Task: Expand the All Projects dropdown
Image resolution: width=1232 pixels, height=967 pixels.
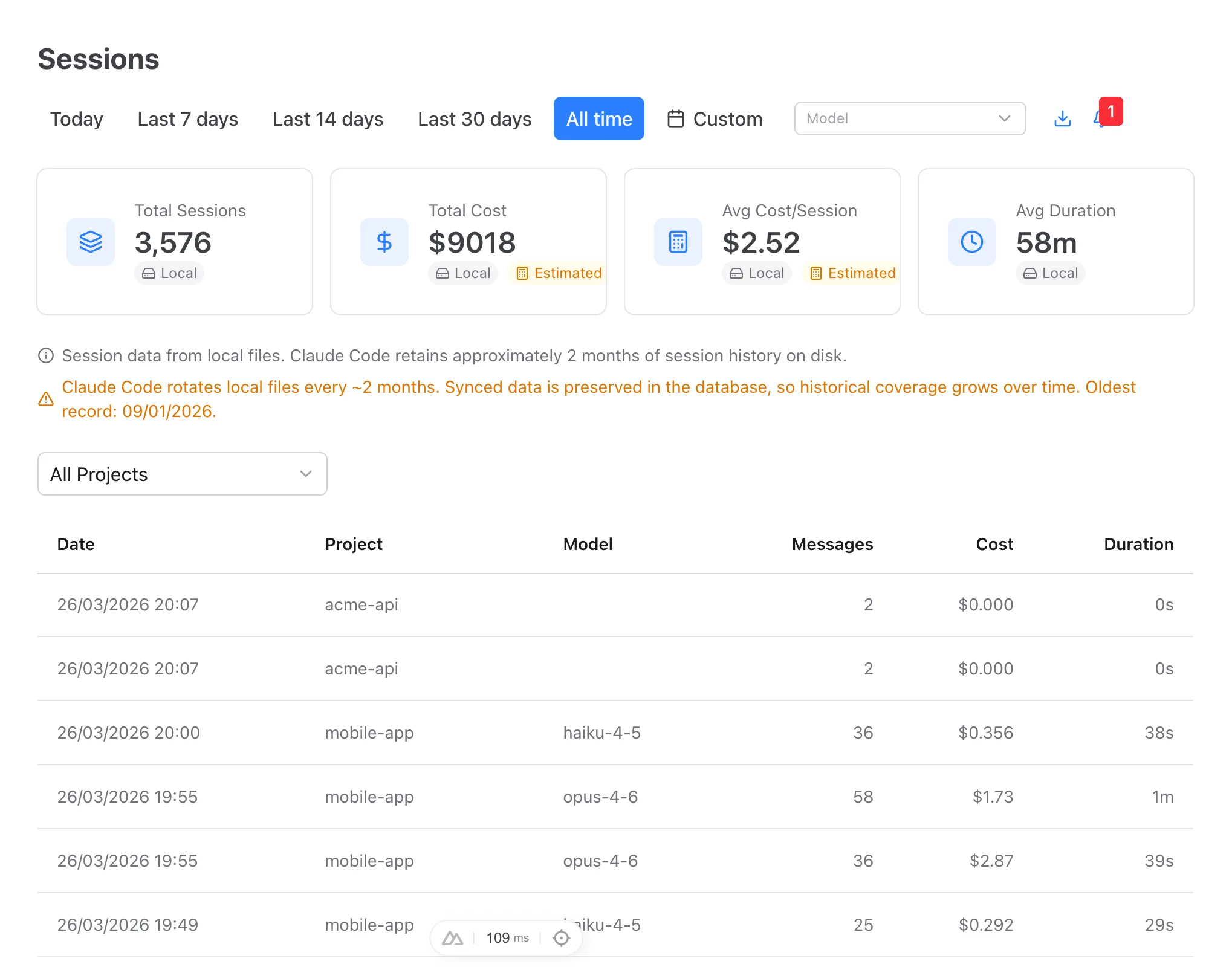Action: pyautogui.click(x=183, y=474)
